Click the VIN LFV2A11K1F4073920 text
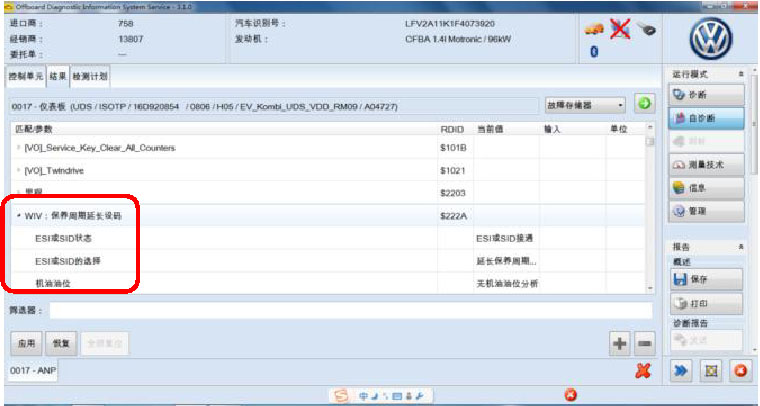This screenshot has width=760, height=406. [x=450, y=24]
